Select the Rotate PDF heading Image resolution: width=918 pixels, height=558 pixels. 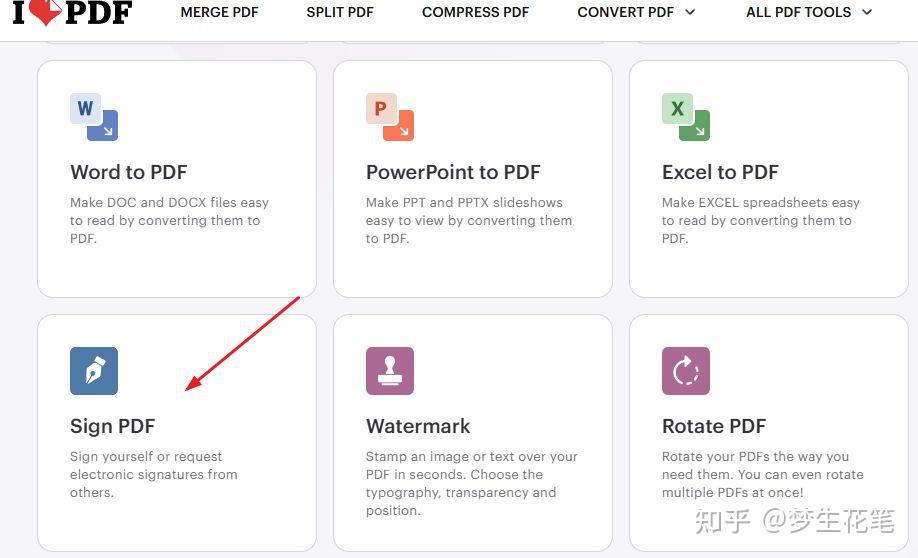[x=714, y=426]
